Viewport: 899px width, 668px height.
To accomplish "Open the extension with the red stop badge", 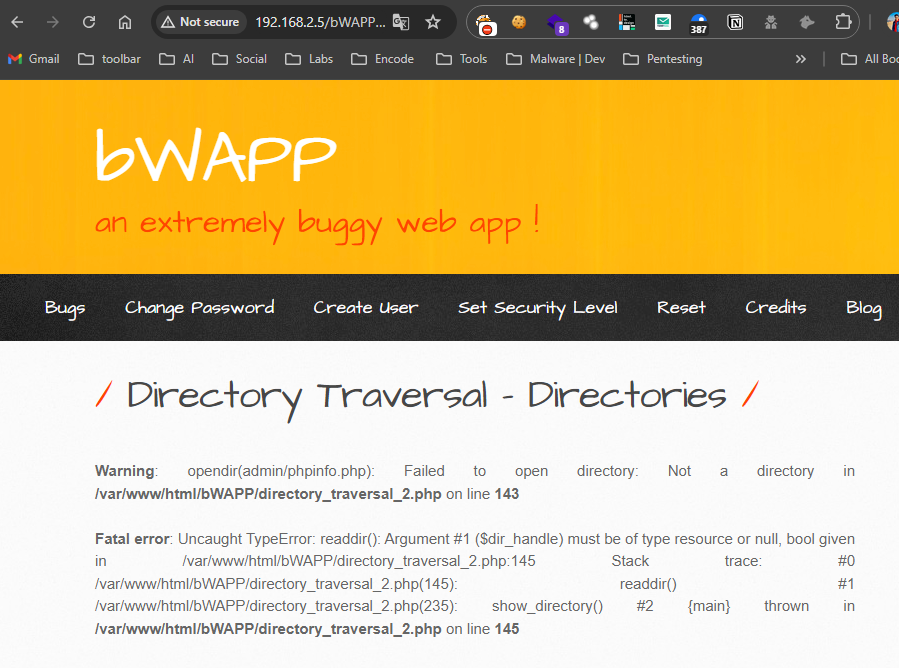I will click(486, 24).
